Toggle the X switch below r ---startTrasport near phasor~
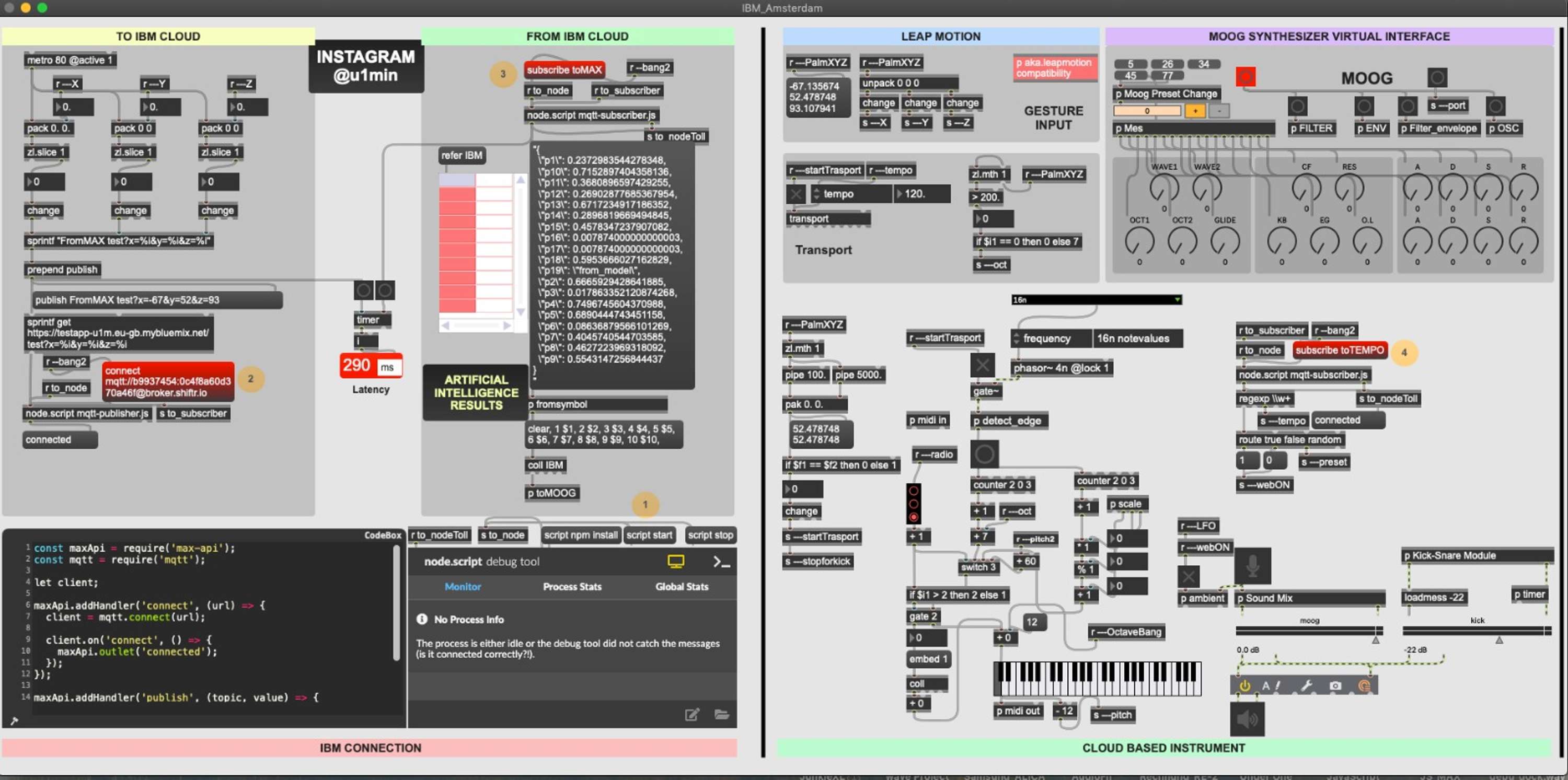This screenshot has height=780, width=1568. coord(983,366)
